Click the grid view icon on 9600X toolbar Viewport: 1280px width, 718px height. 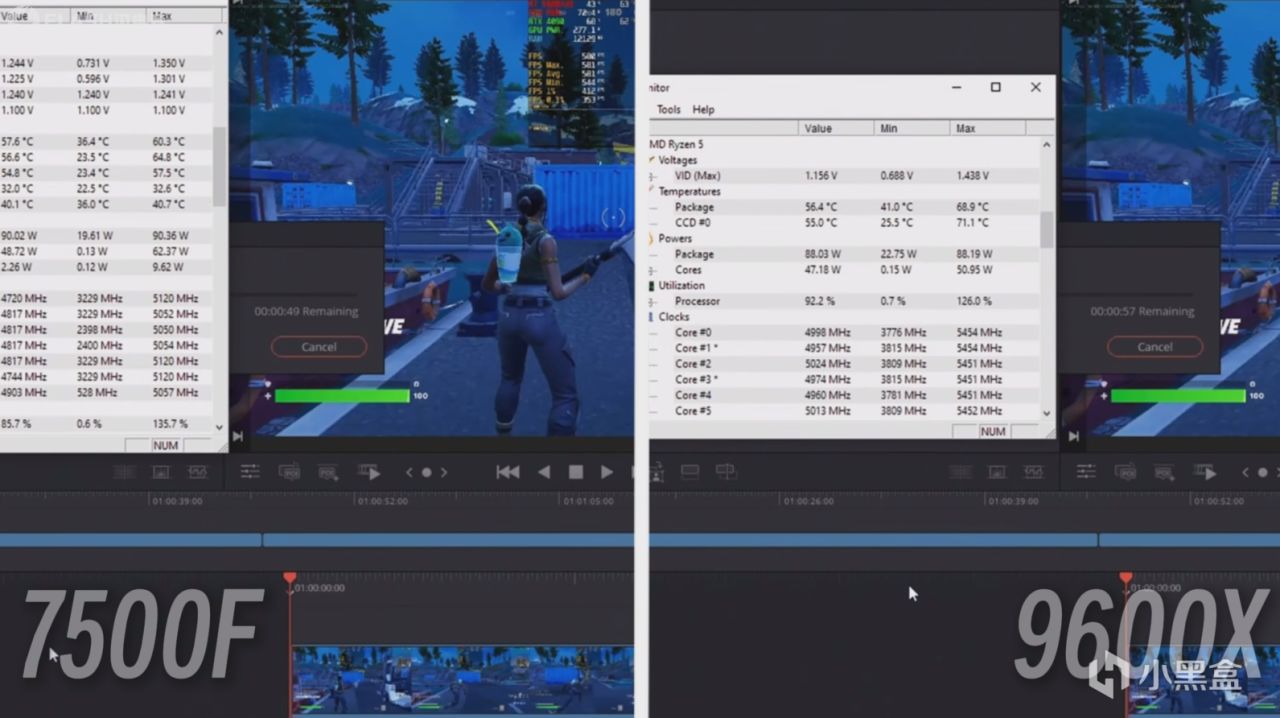click(x=960, y=472)
